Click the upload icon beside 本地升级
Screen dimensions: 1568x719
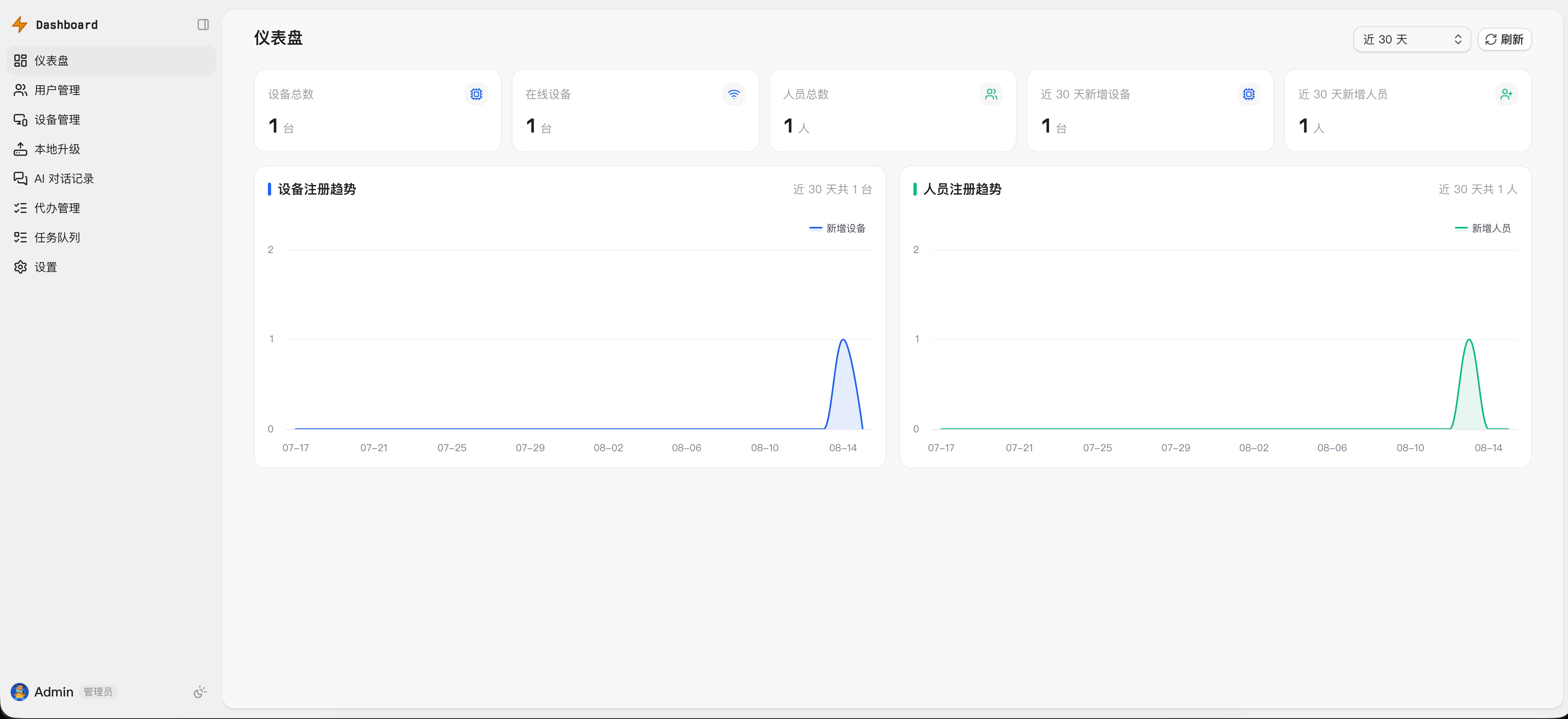coord(21,149)
